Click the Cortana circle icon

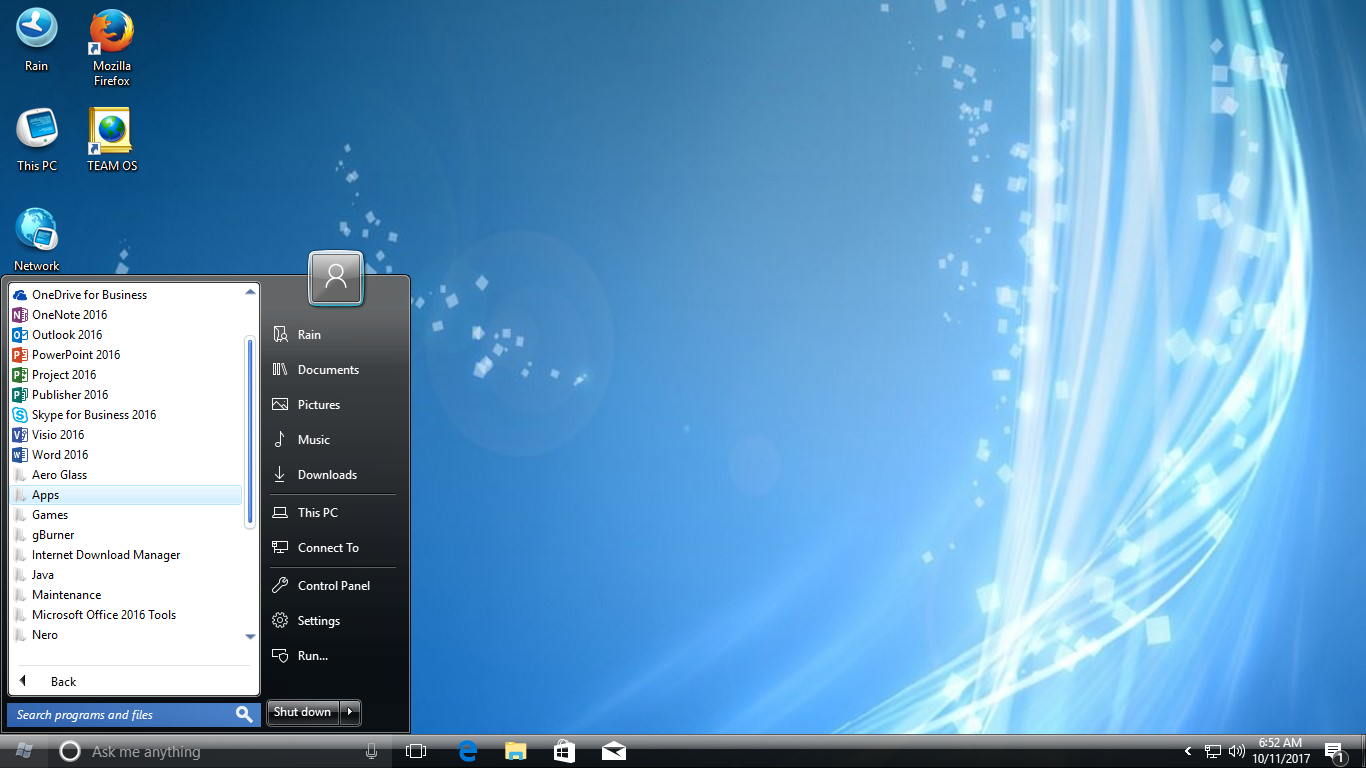coord(69,751)
